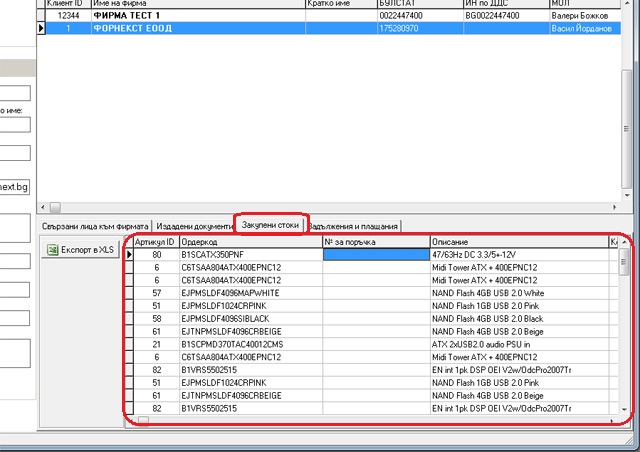This screenshot has height=452, width=640.
Task: Click the Кратко име column header
Action: click(341, 4)
